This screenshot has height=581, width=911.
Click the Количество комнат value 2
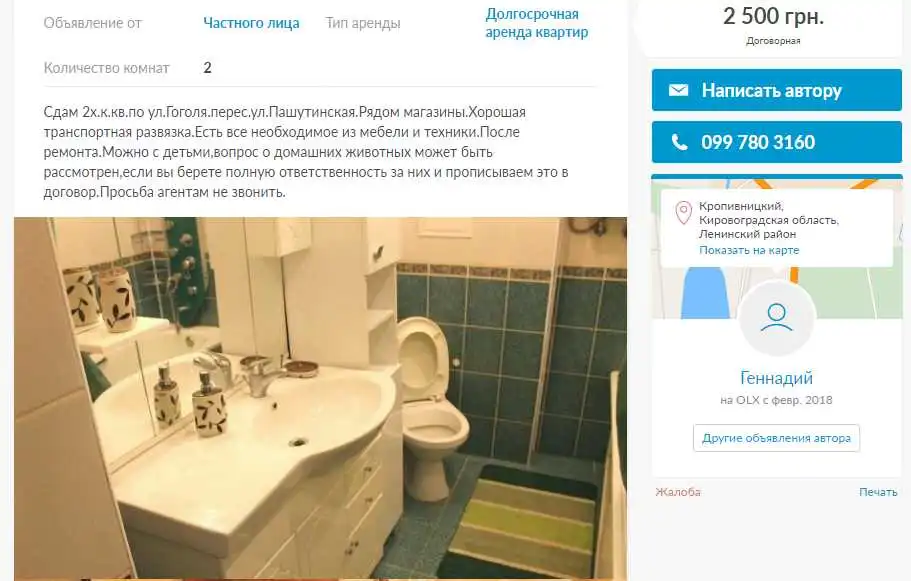[207, 68]
